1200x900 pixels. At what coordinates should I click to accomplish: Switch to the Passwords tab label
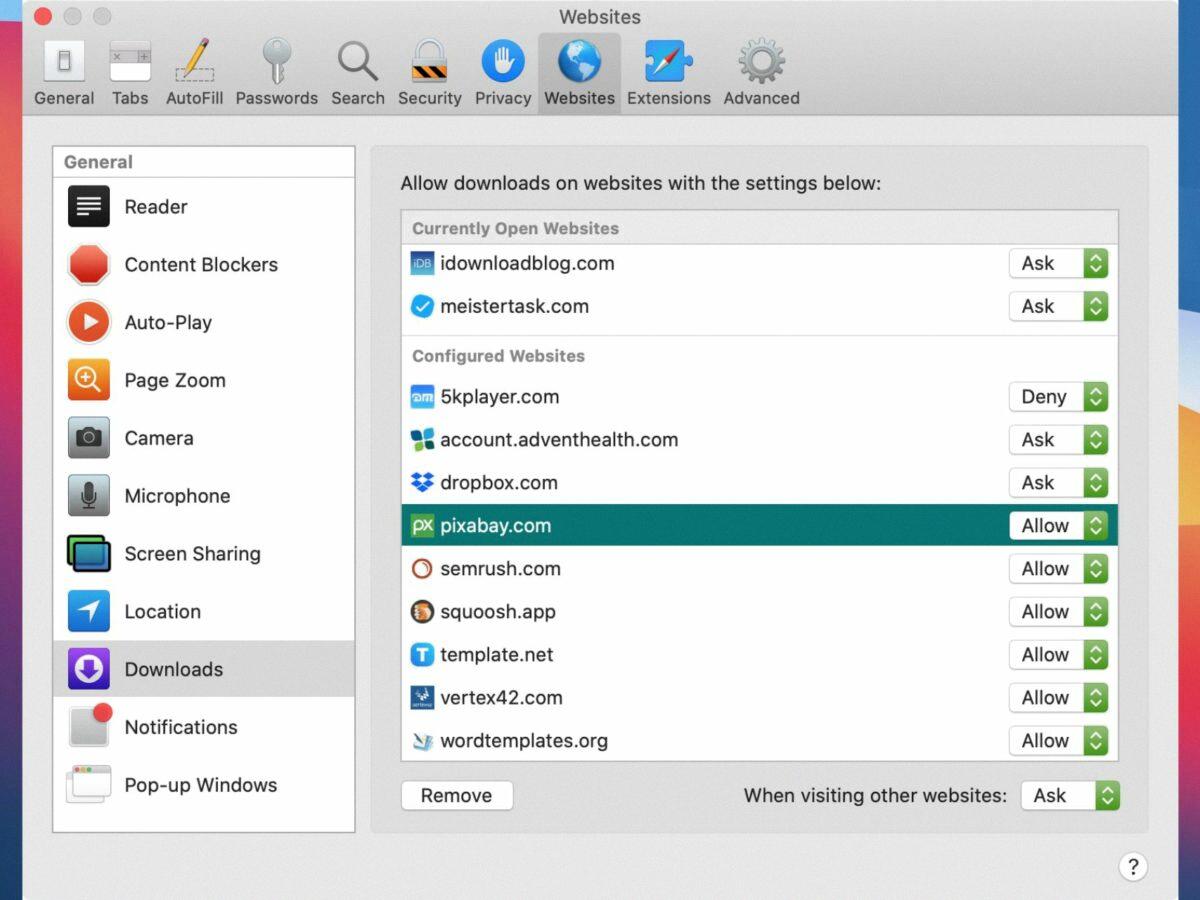tap(277, 98)
